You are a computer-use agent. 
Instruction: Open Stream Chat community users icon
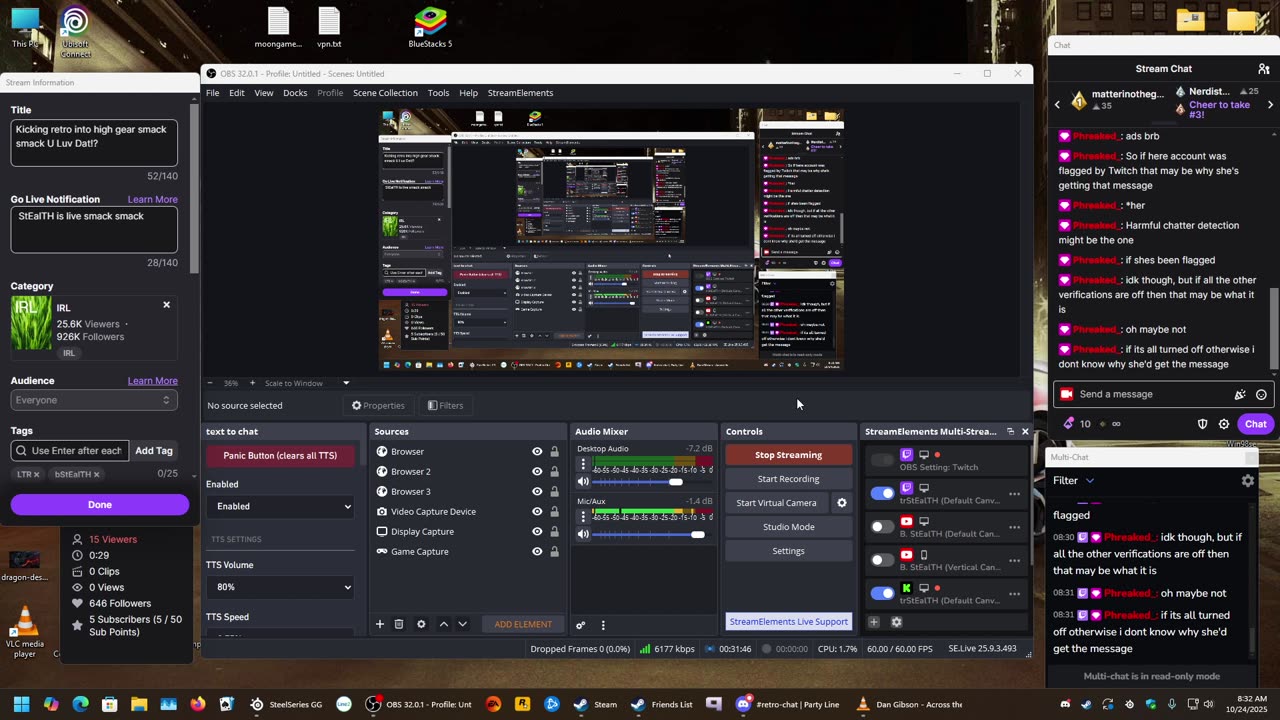click(x=1264, y=69)
